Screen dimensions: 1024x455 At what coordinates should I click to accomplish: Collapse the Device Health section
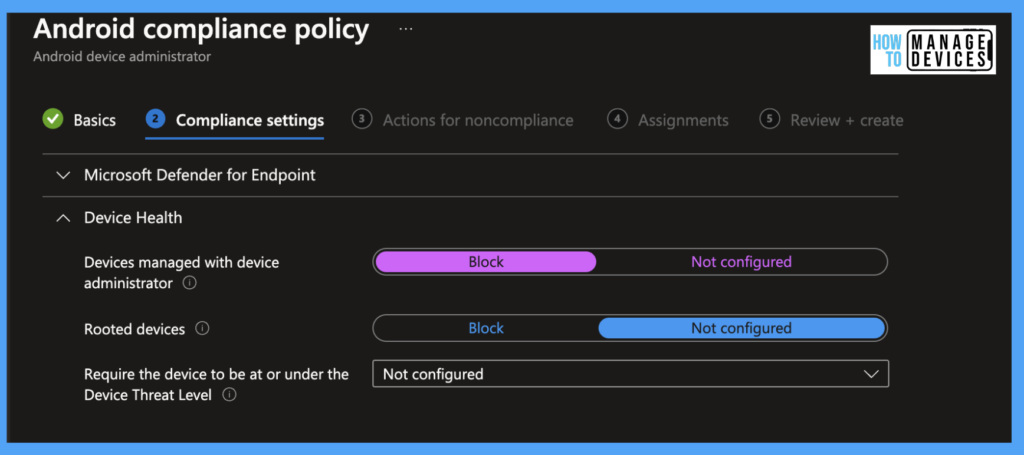pos(63,218)
